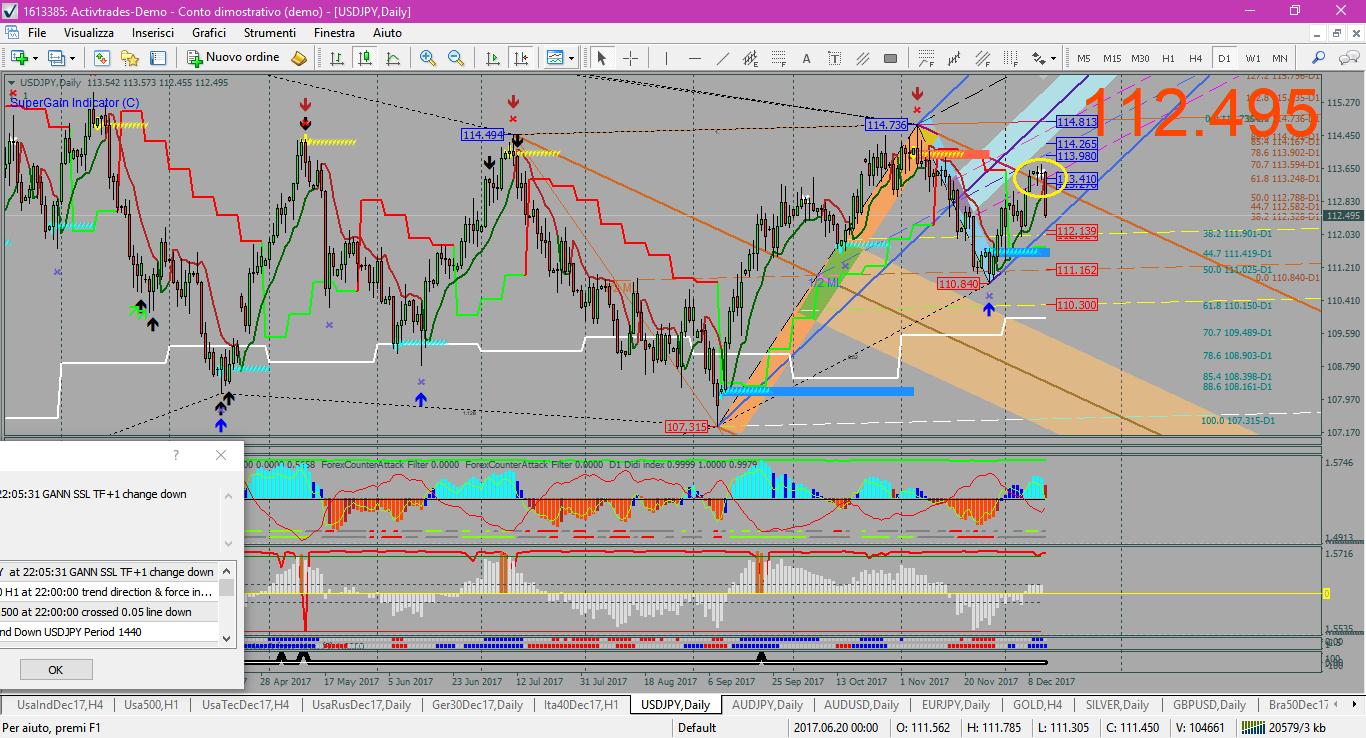The image size is (1366, 738).
Task: Open the search magnifier icon
Action: click(x=1318, y=58)
